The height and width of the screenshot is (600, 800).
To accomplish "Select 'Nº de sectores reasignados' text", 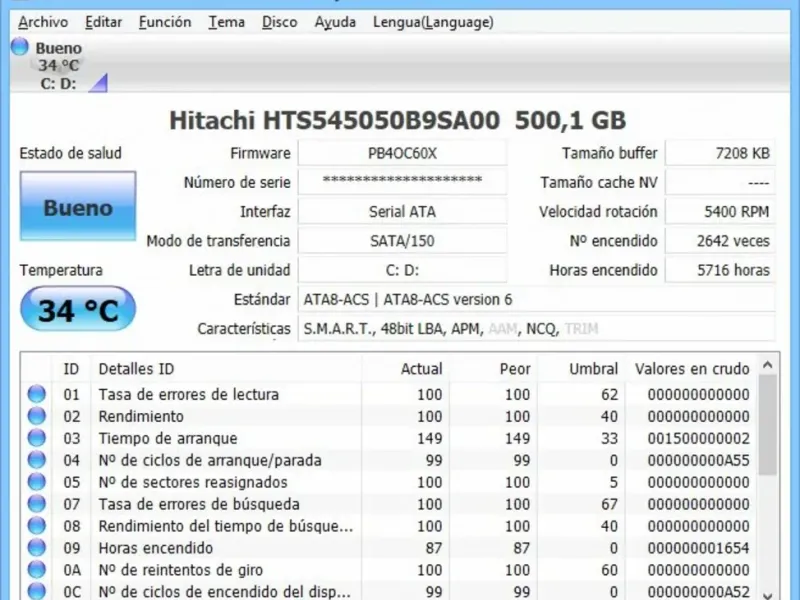I will point(193,482).
